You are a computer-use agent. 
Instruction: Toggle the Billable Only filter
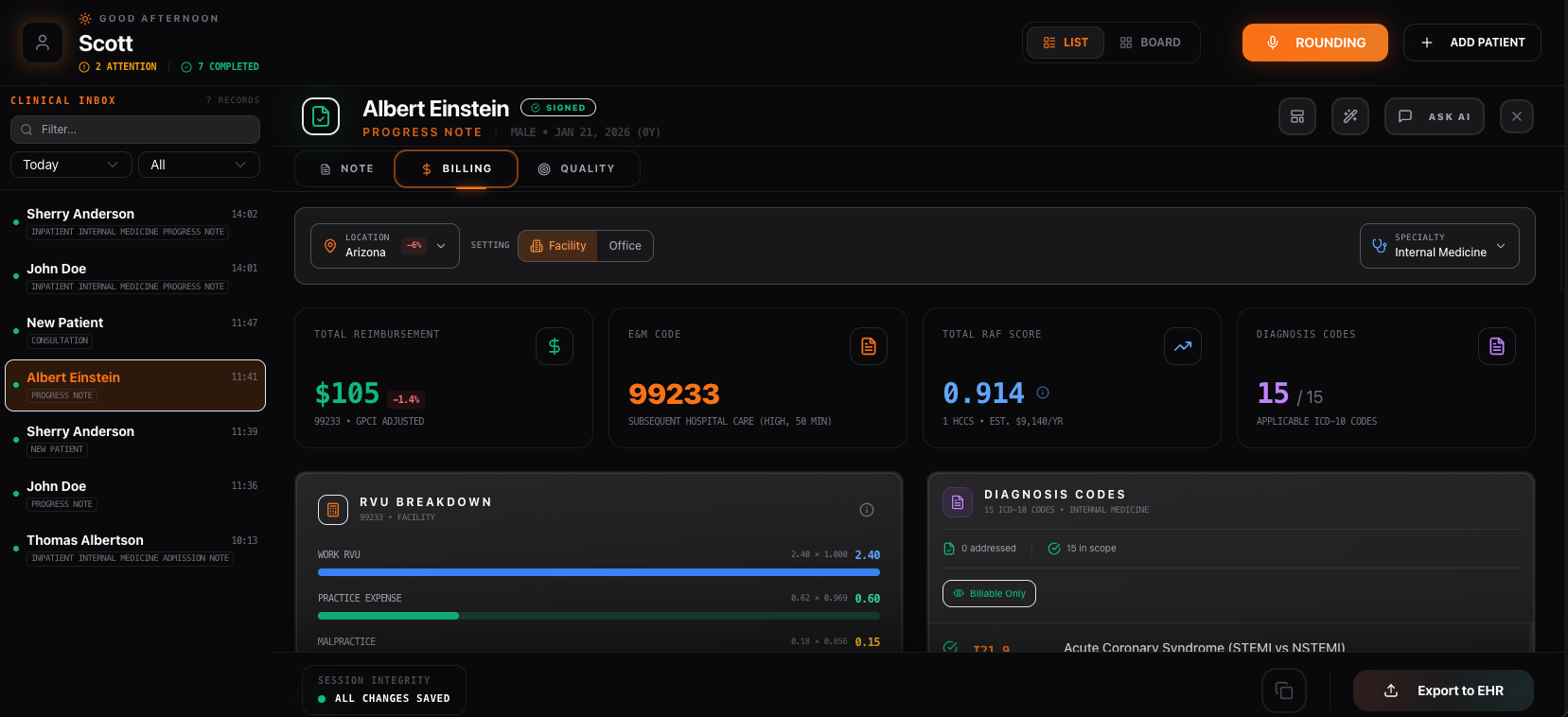(x=989, y=593)
